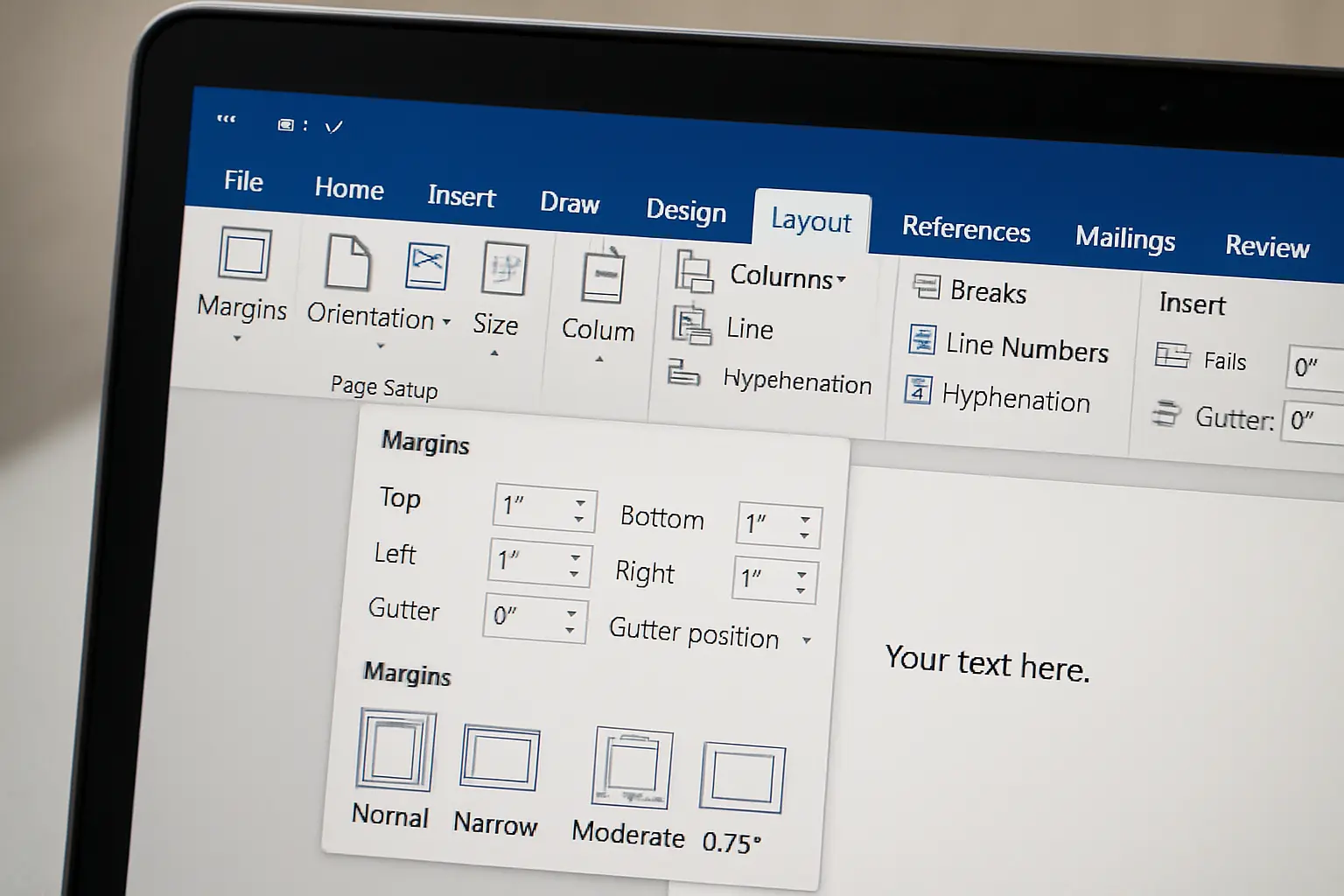1344x896 pixels.
Task: Select the Layout tab
Action: click(x=811, y=220)
